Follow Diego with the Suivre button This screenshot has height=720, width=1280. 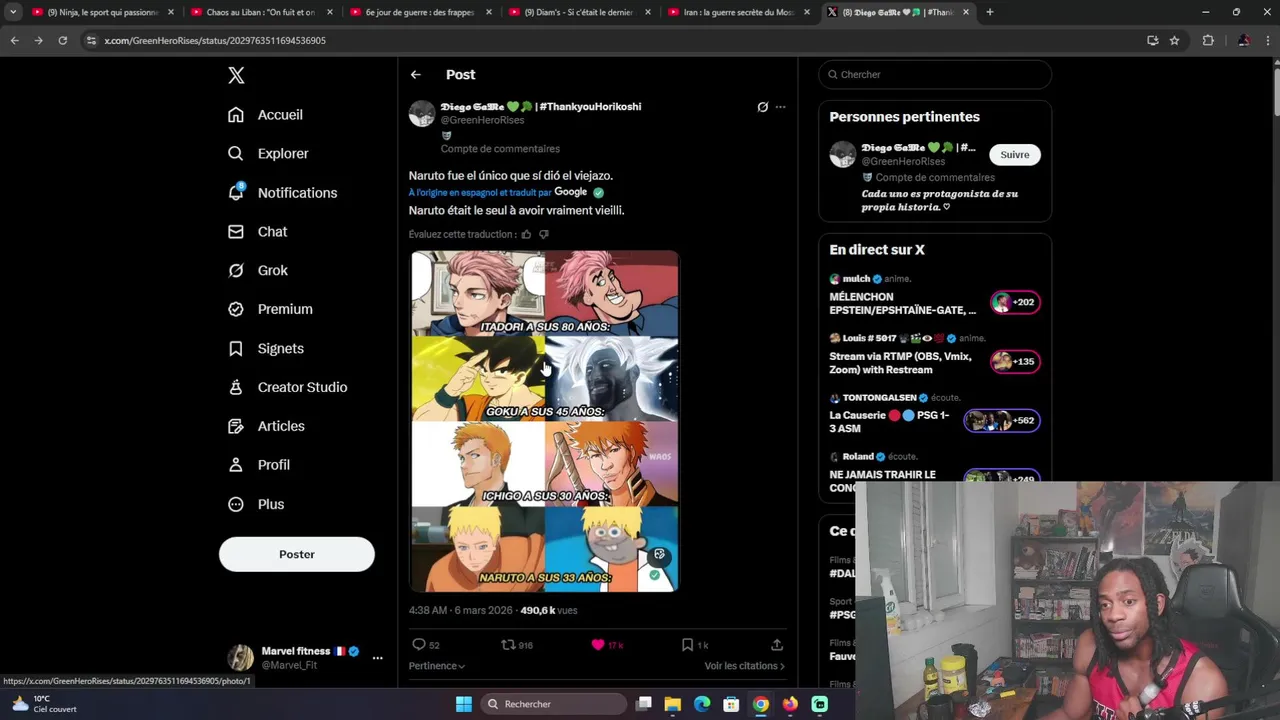pos(1015,155)
